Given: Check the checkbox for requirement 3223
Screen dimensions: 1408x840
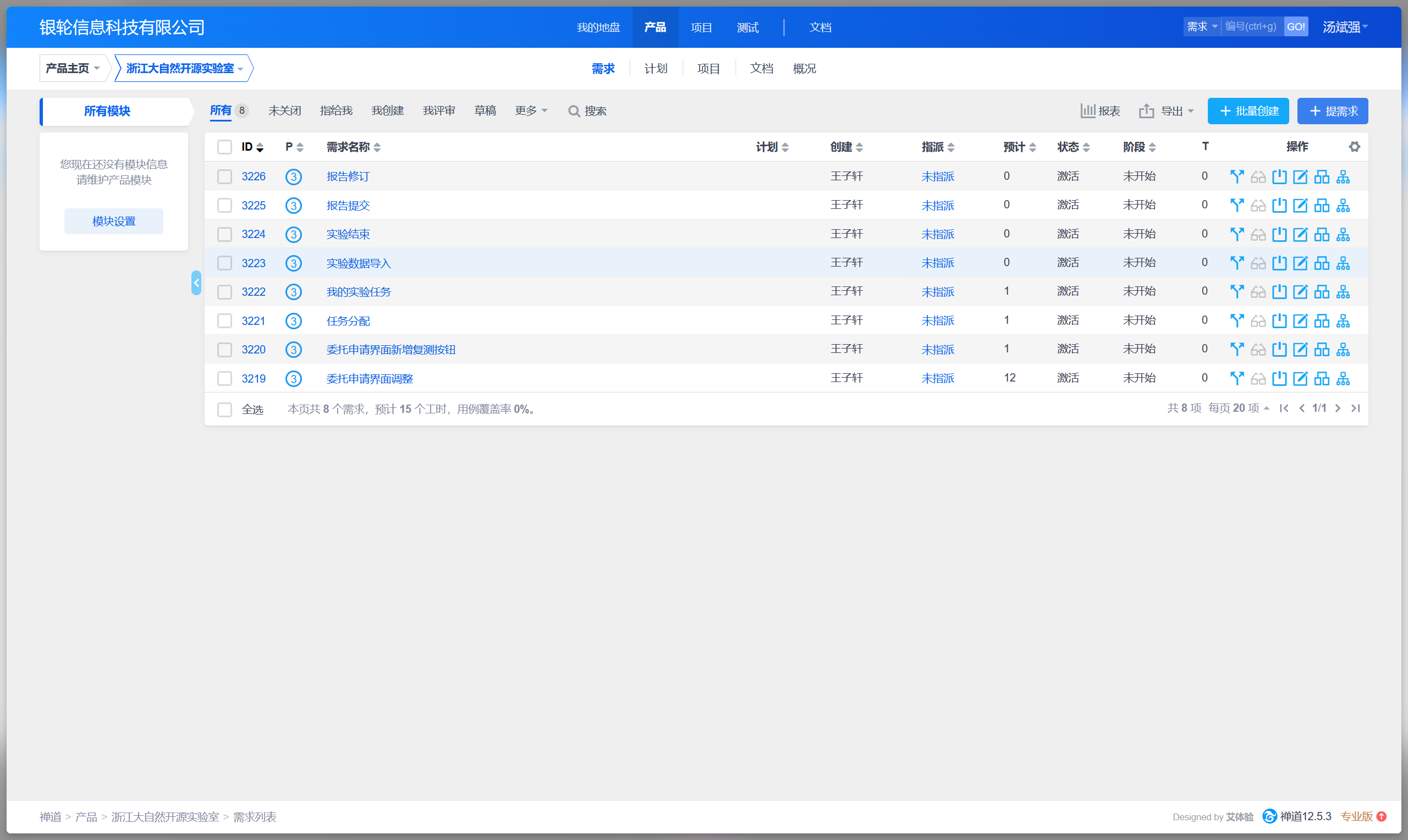Looking at the screenshot, I should 225,263.
